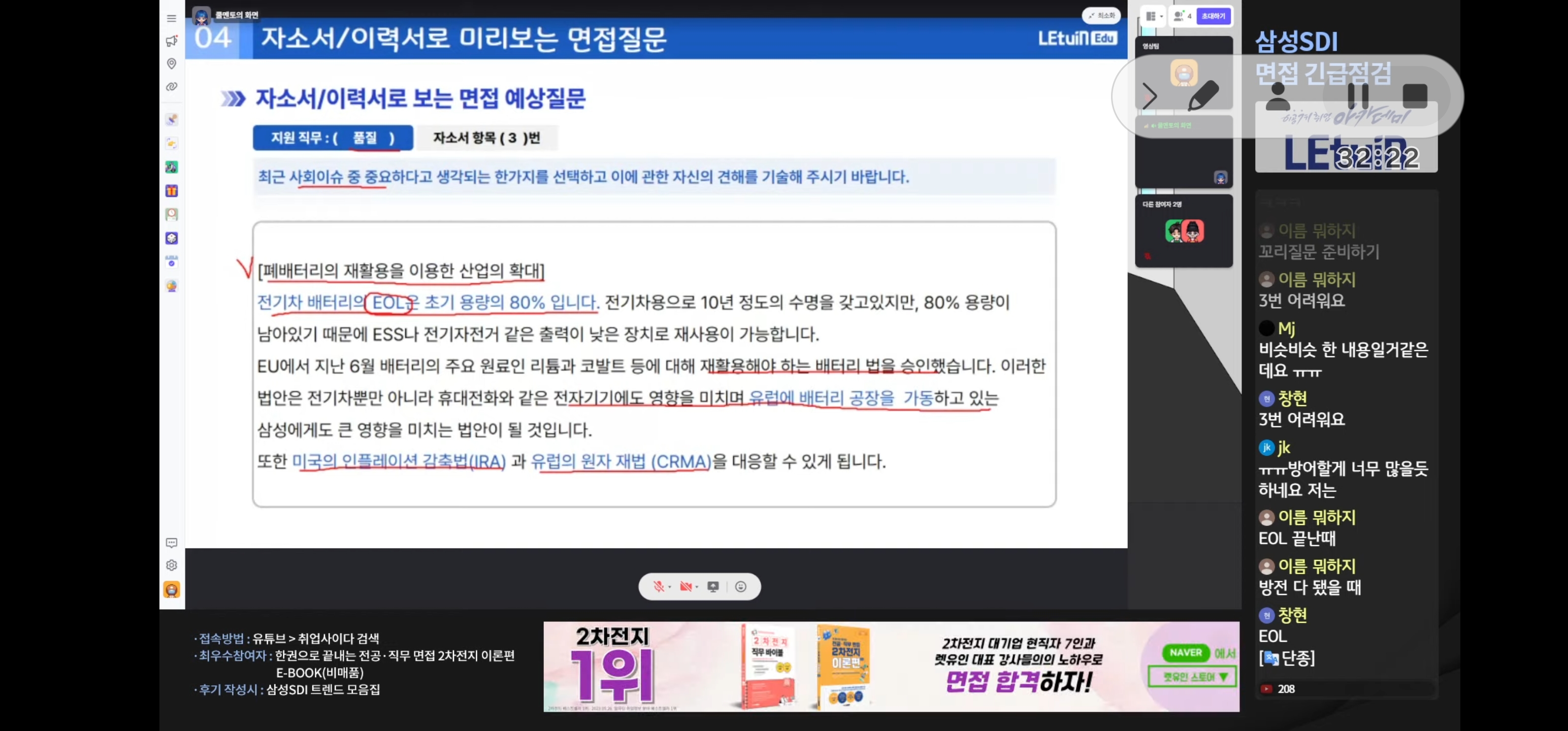The image size is (1568, 731).
Task: Click the megaphone announcements icon
Action: pos(172,41)
